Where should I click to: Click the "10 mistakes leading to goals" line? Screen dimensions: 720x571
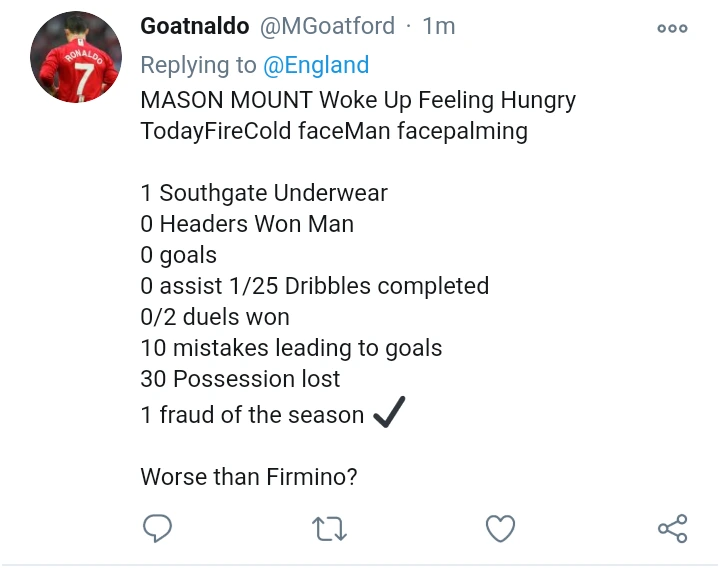[291, 349]
